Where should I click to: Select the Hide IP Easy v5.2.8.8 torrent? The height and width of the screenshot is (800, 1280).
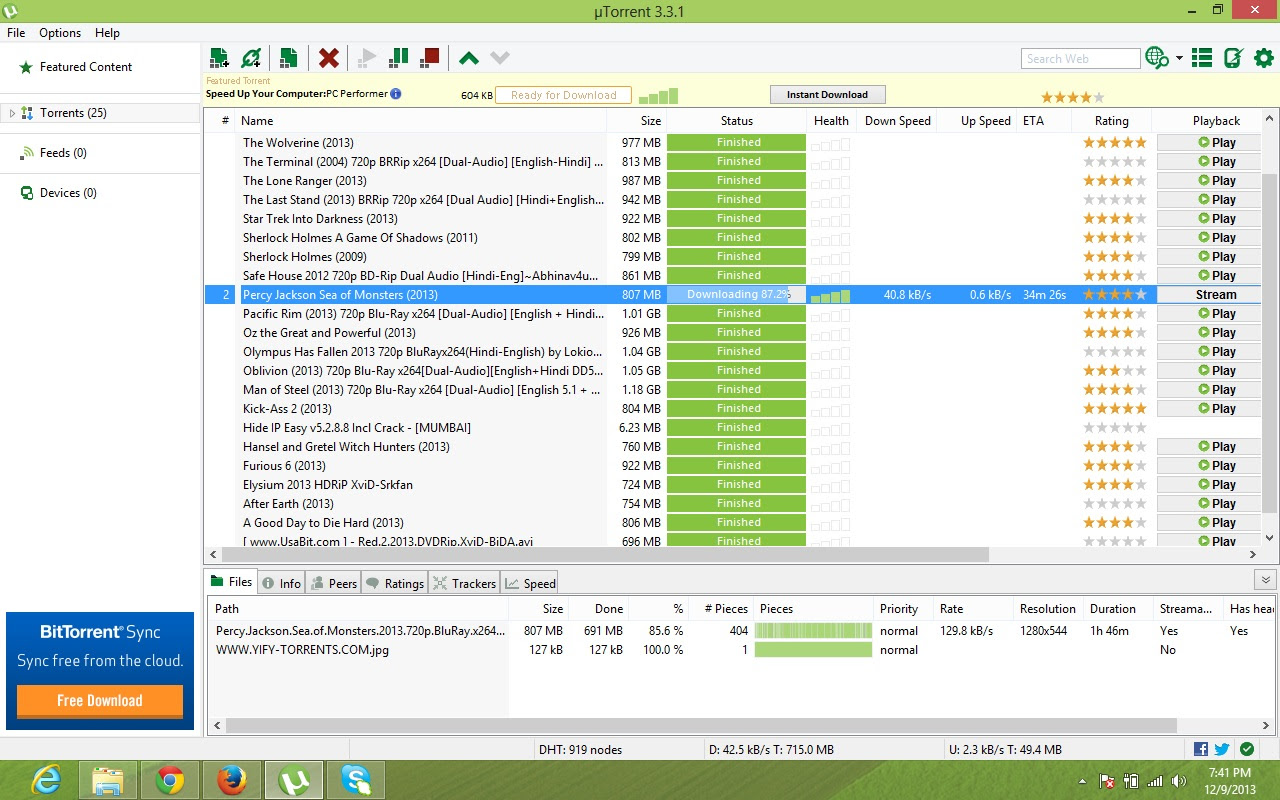[x=733, y=427]
